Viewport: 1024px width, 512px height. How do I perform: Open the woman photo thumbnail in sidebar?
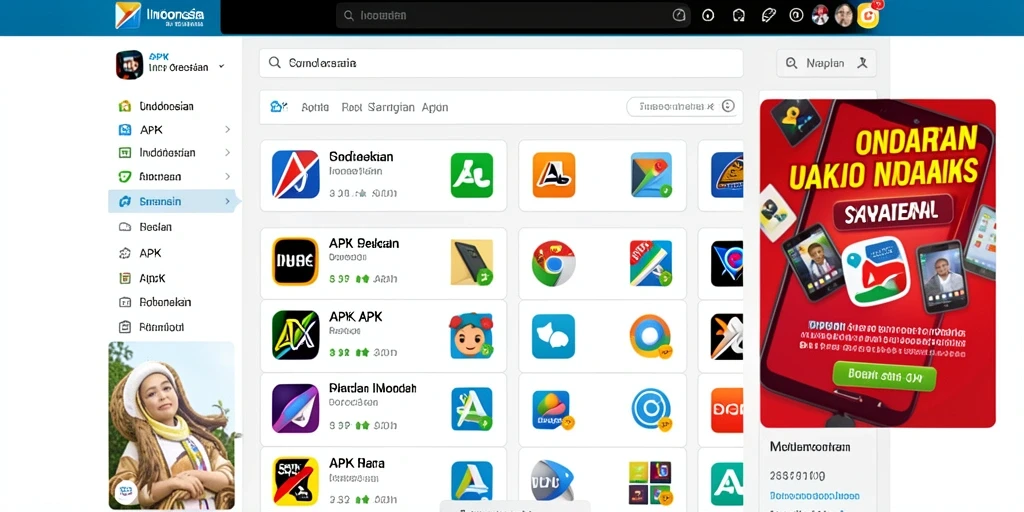172,425
